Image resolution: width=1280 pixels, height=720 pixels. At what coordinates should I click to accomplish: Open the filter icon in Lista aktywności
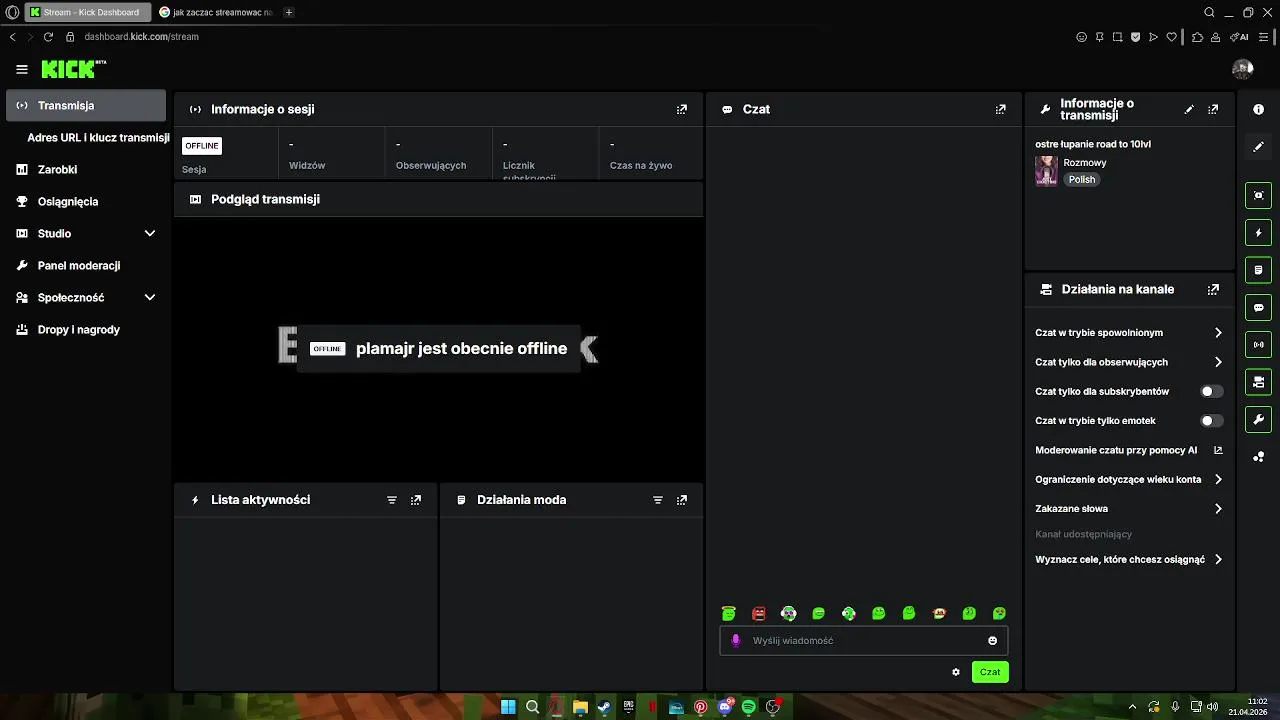392,500
